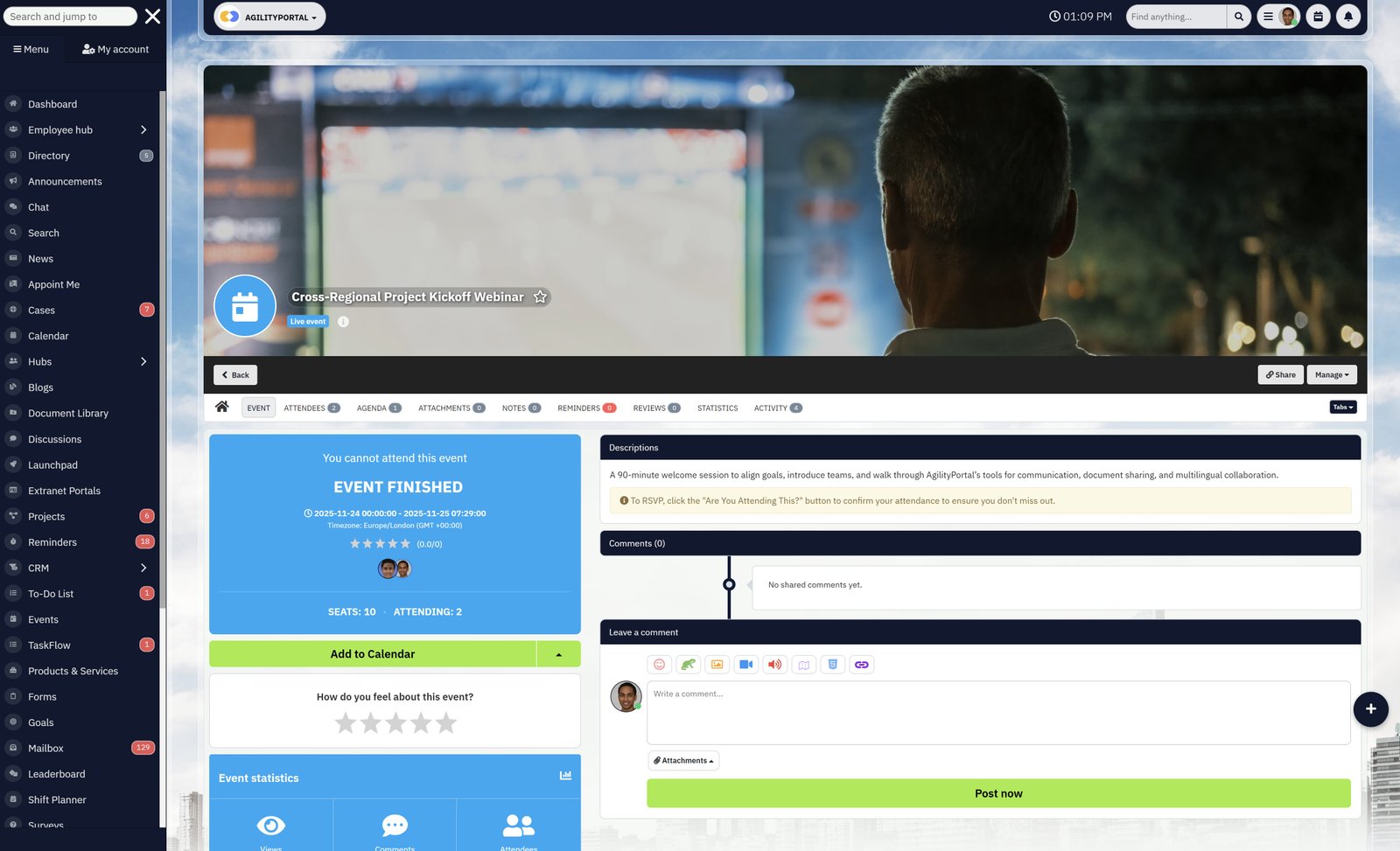The width and height of the screenshot is (1400, 851).
Task: Add audio using the speaker icon
Action: click(774, 665)
